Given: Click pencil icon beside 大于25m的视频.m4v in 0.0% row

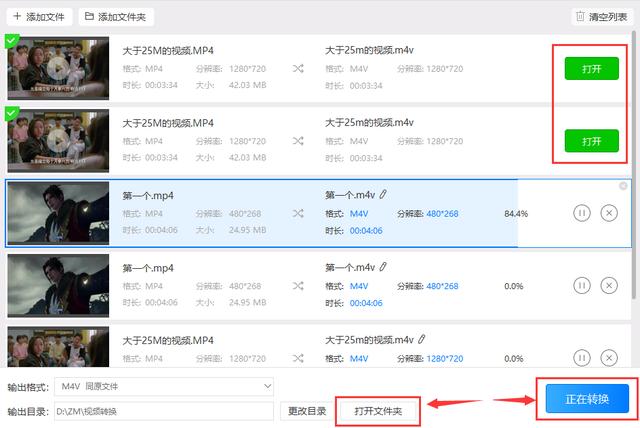Looking at the screenshot, I should [422, 339].
